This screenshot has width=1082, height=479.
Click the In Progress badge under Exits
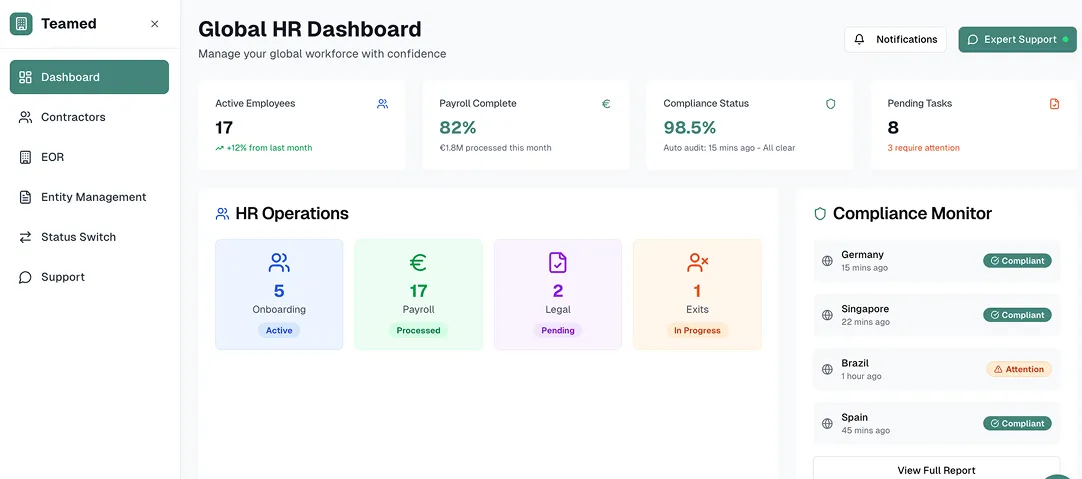coord(697,331)
